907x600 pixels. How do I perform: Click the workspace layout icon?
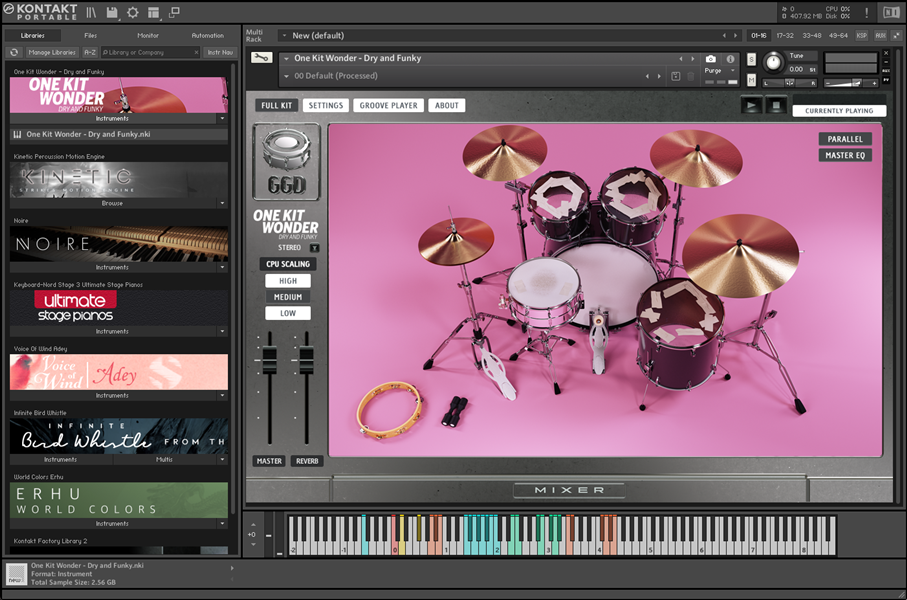pyautogui.click(x=153, y=12)
